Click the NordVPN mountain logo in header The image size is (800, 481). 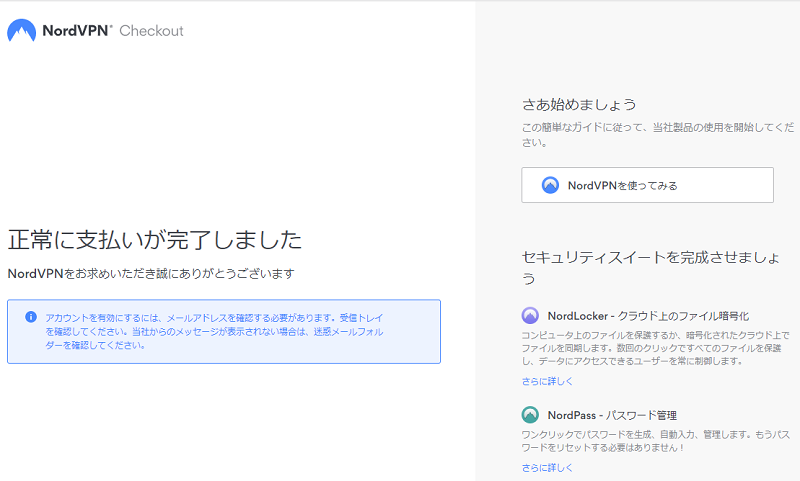21,31
